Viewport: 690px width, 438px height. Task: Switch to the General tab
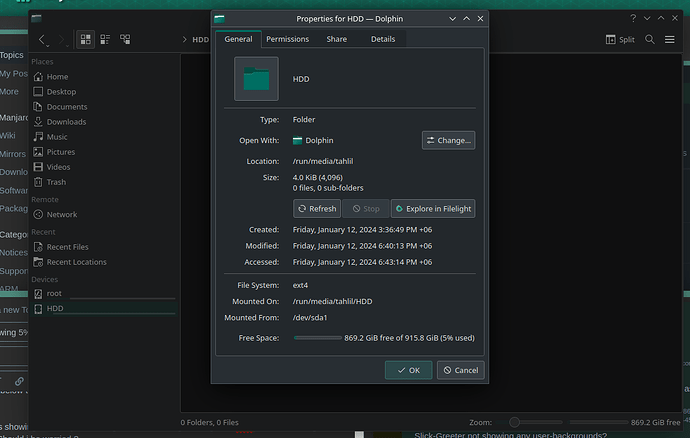(238, 39)
